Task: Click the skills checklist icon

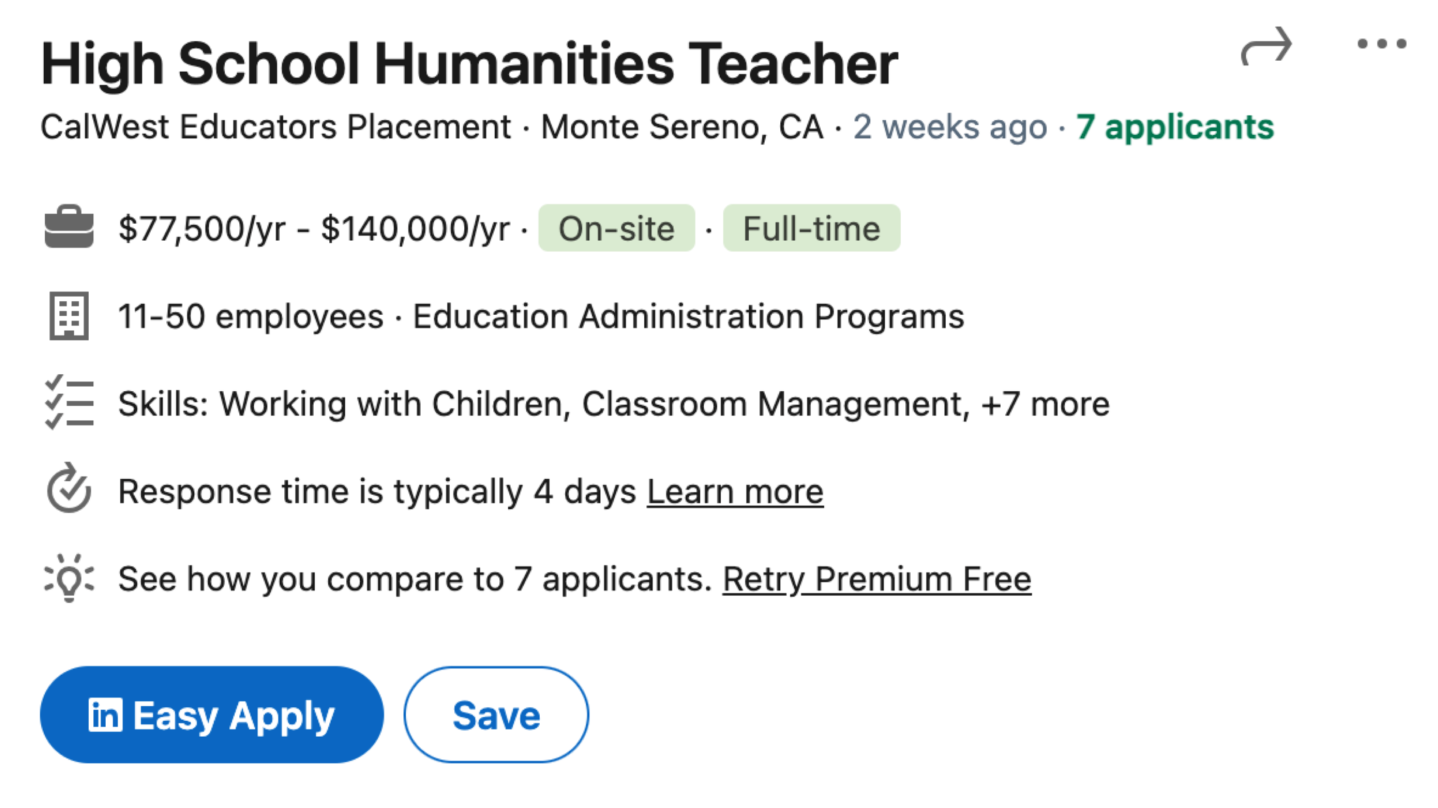Action: point(69,404)
